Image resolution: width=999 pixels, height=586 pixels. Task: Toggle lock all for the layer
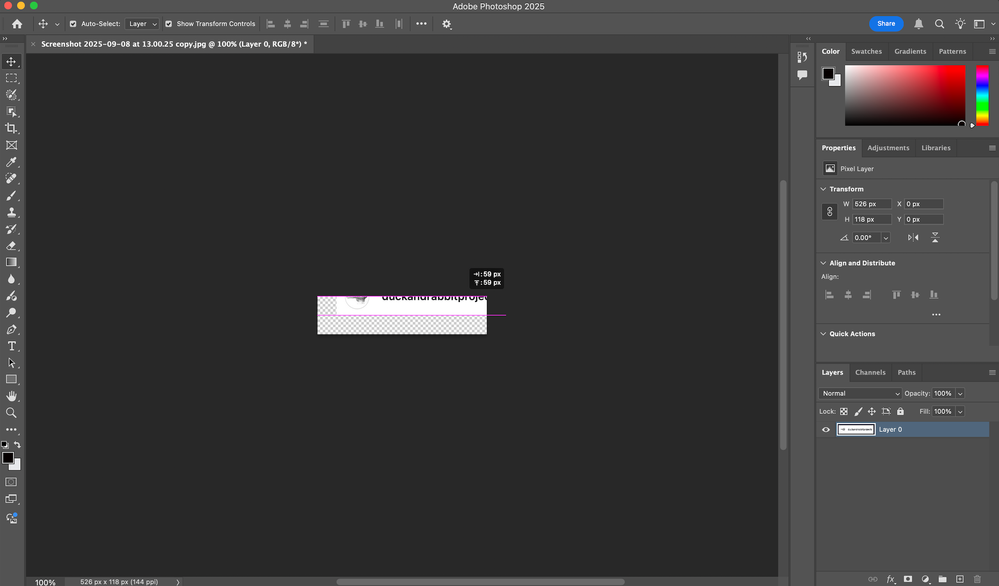click(900, 411)
